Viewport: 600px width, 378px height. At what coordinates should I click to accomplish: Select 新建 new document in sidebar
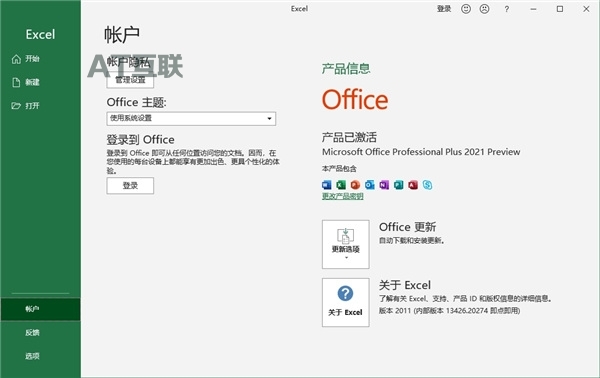32,82
